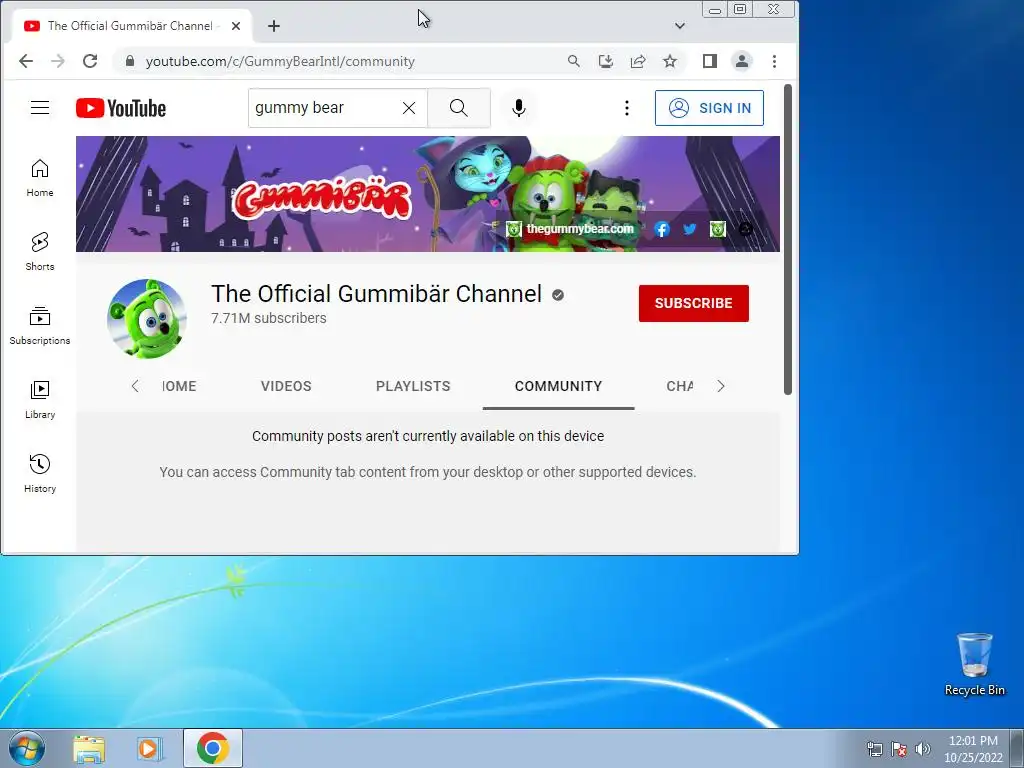The height and width of the screenshot is (768, 1024).
Task: Click the address bar URL
Action: point(280,61)
